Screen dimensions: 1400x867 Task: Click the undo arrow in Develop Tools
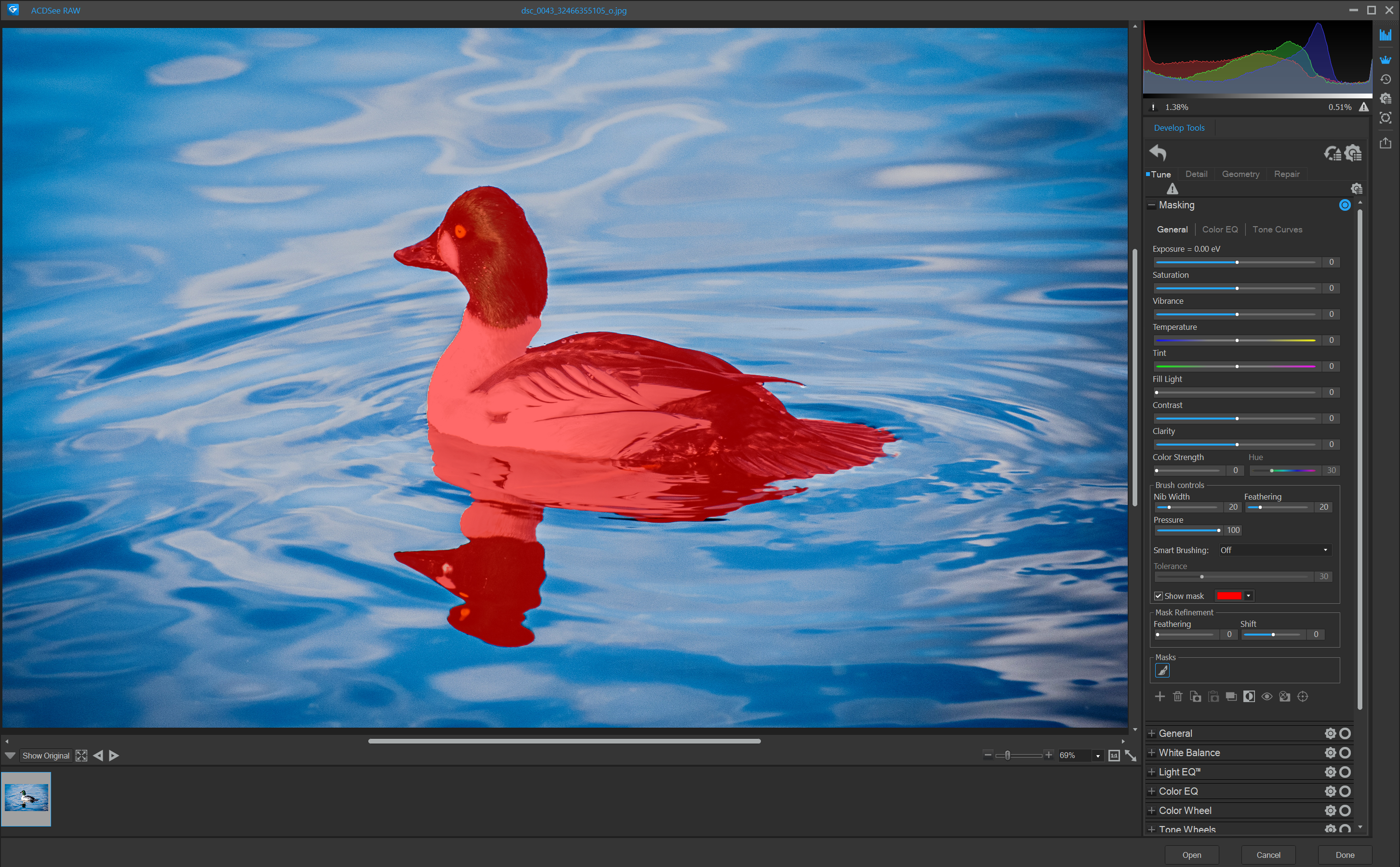(1158, 153)
